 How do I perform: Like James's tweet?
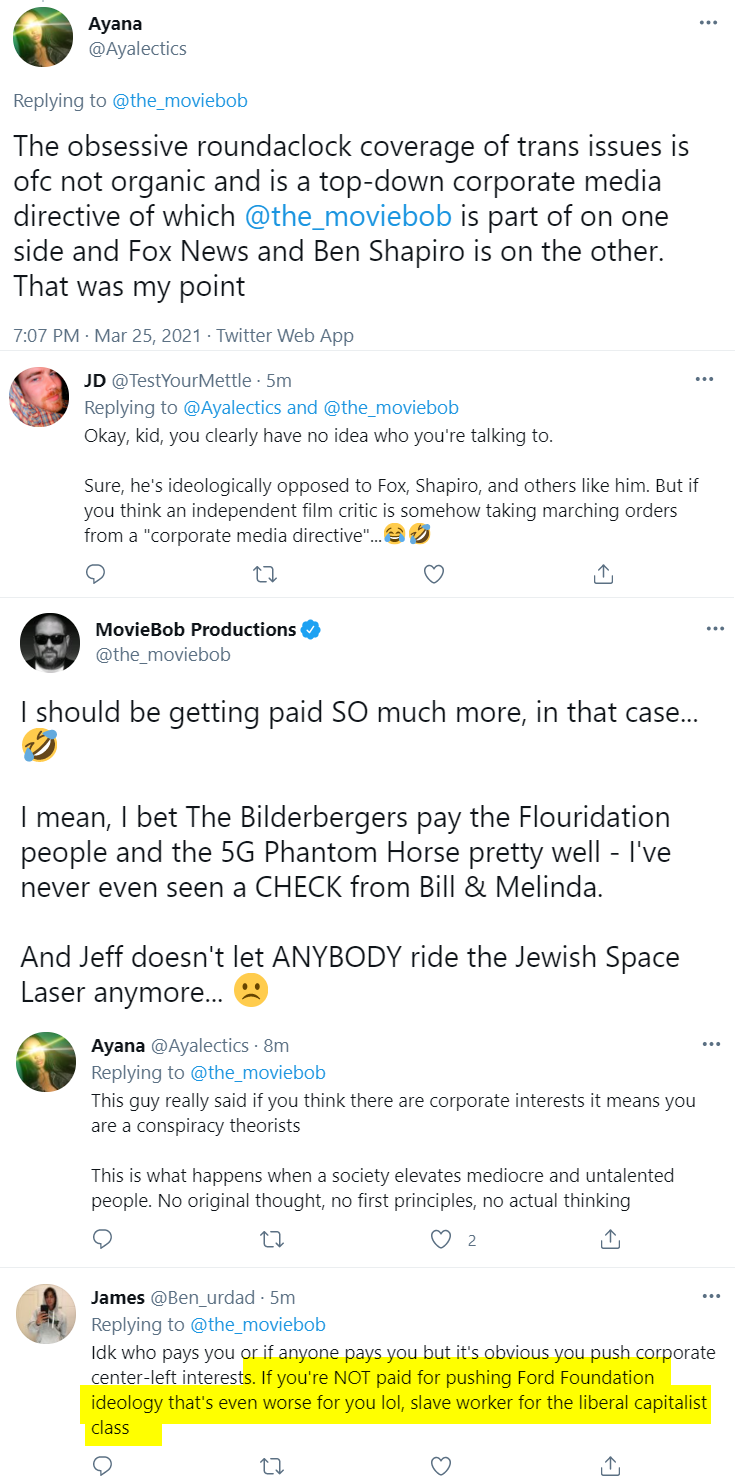(x=441, y=1465)
